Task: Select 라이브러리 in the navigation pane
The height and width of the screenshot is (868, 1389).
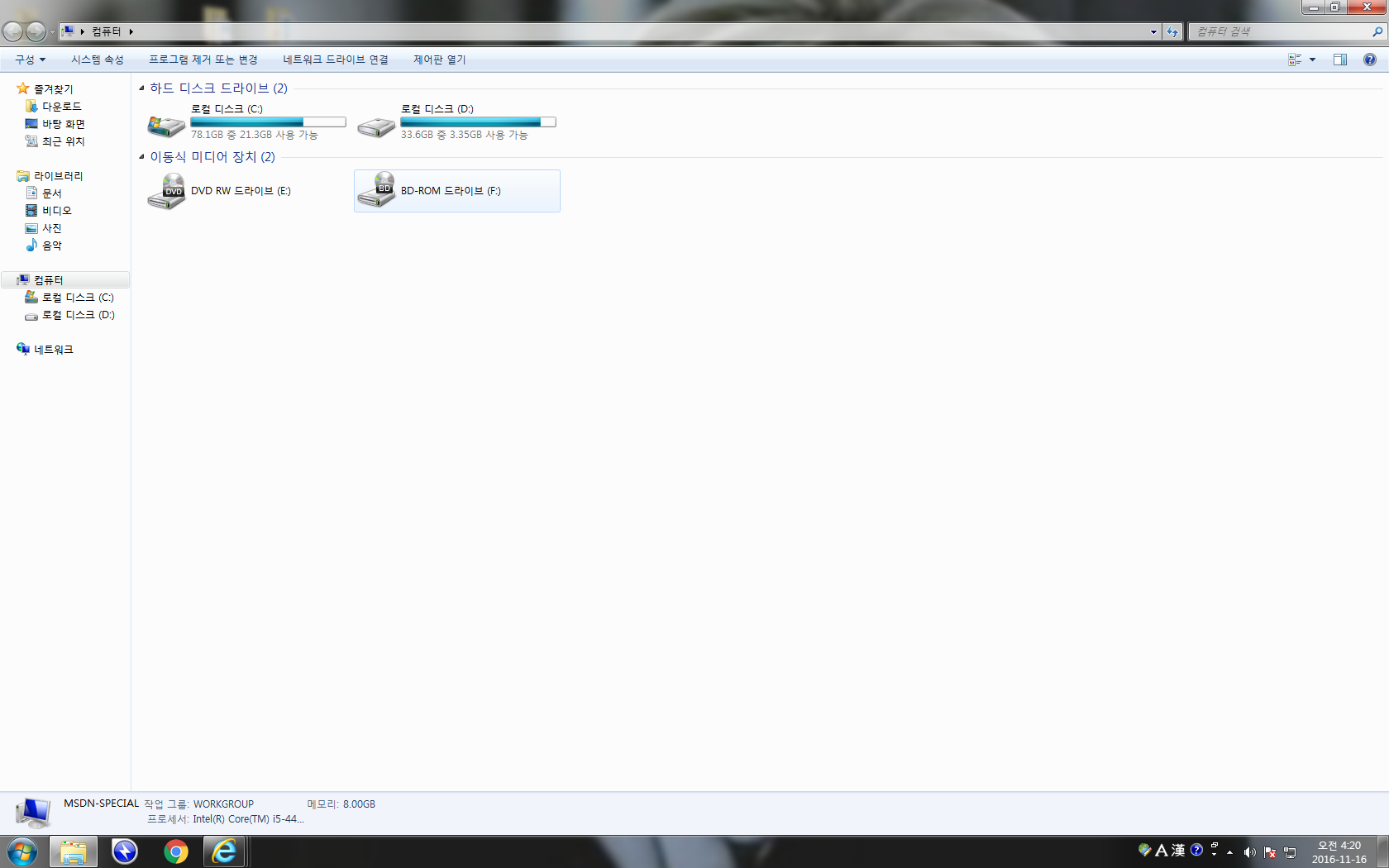Action: tap(59, 176)
